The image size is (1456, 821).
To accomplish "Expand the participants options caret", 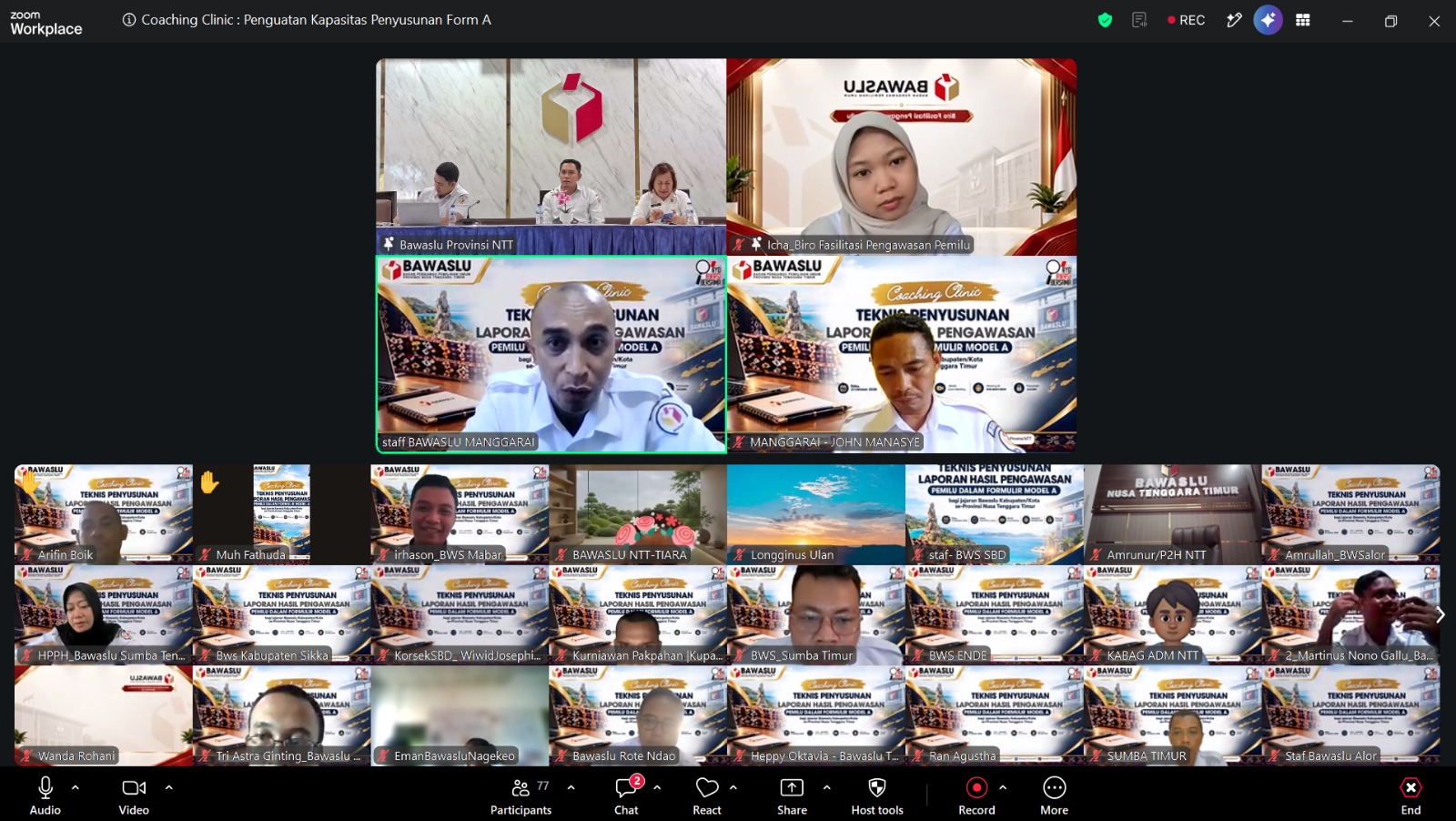I will tap(571, 787).
